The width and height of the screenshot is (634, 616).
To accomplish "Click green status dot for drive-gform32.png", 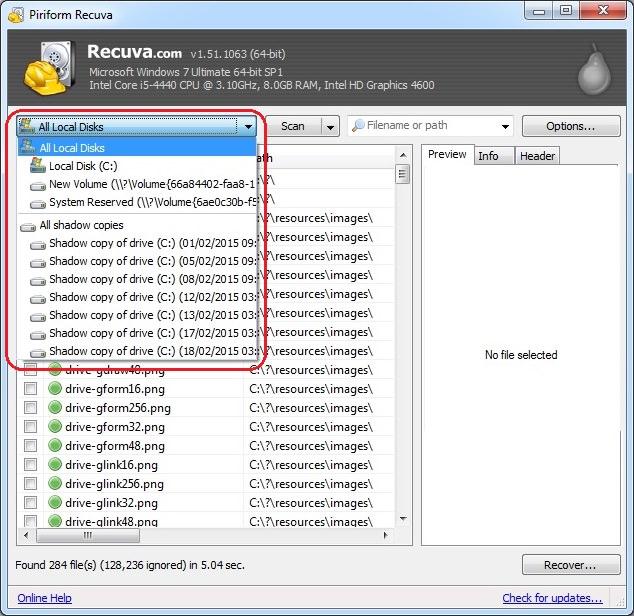I will click(55, 426).
